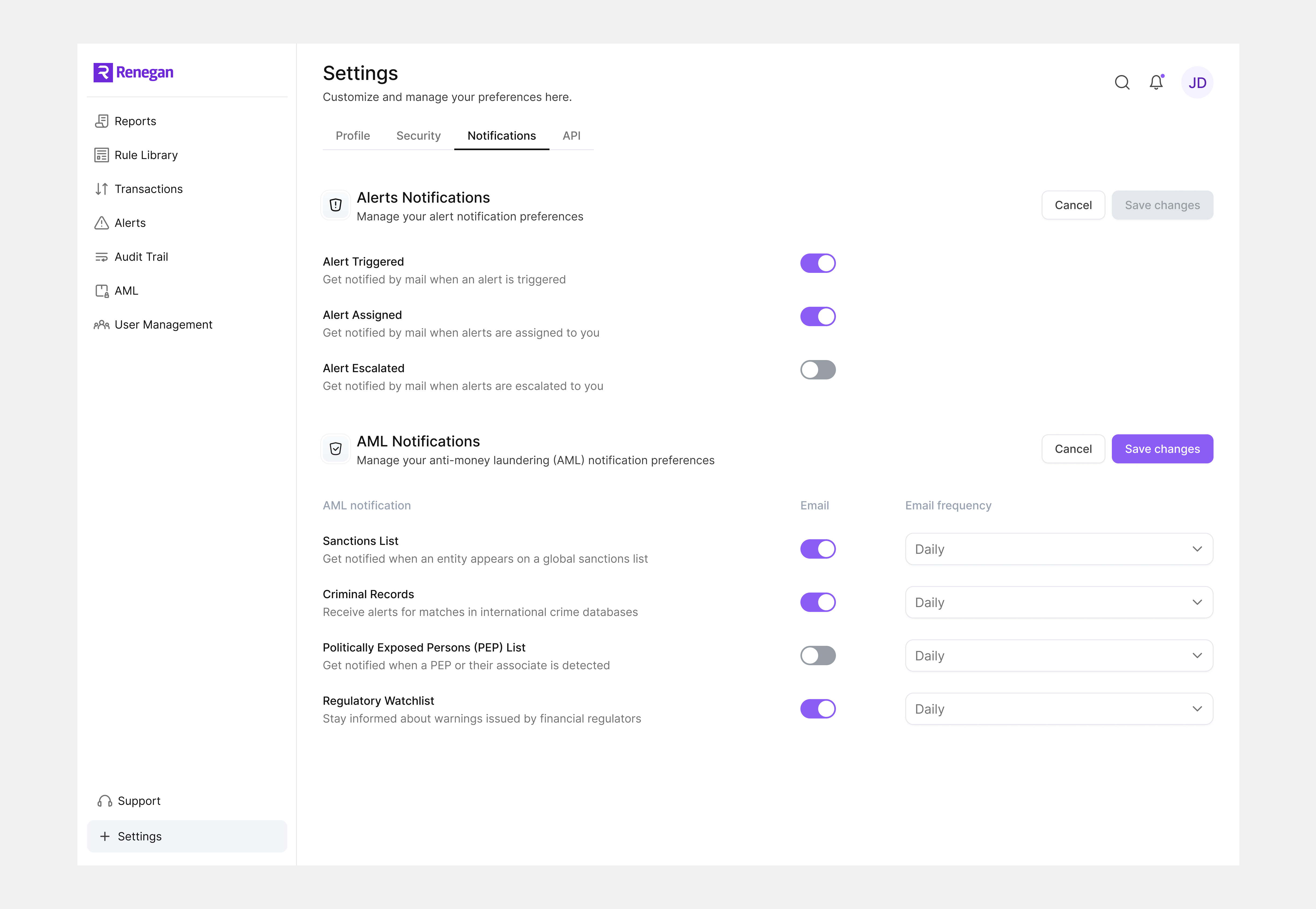Switch to the API tab
The image size is (1316, 909).
572,136
